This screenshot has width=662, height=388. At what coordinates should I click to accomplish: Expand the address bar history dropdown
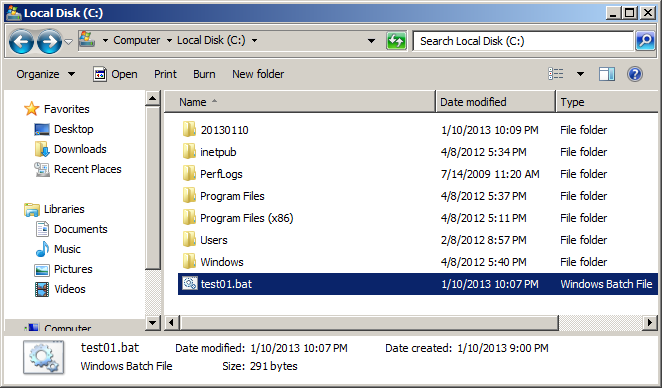(x=372, y=41)
